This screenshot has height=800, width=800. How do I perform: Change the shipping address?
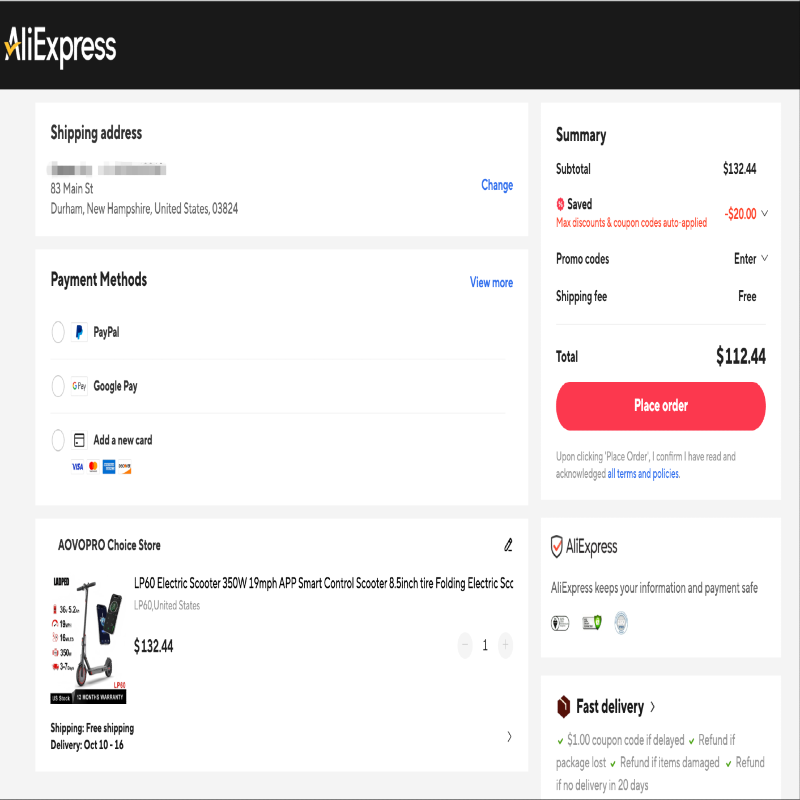[x=497, y=185]
